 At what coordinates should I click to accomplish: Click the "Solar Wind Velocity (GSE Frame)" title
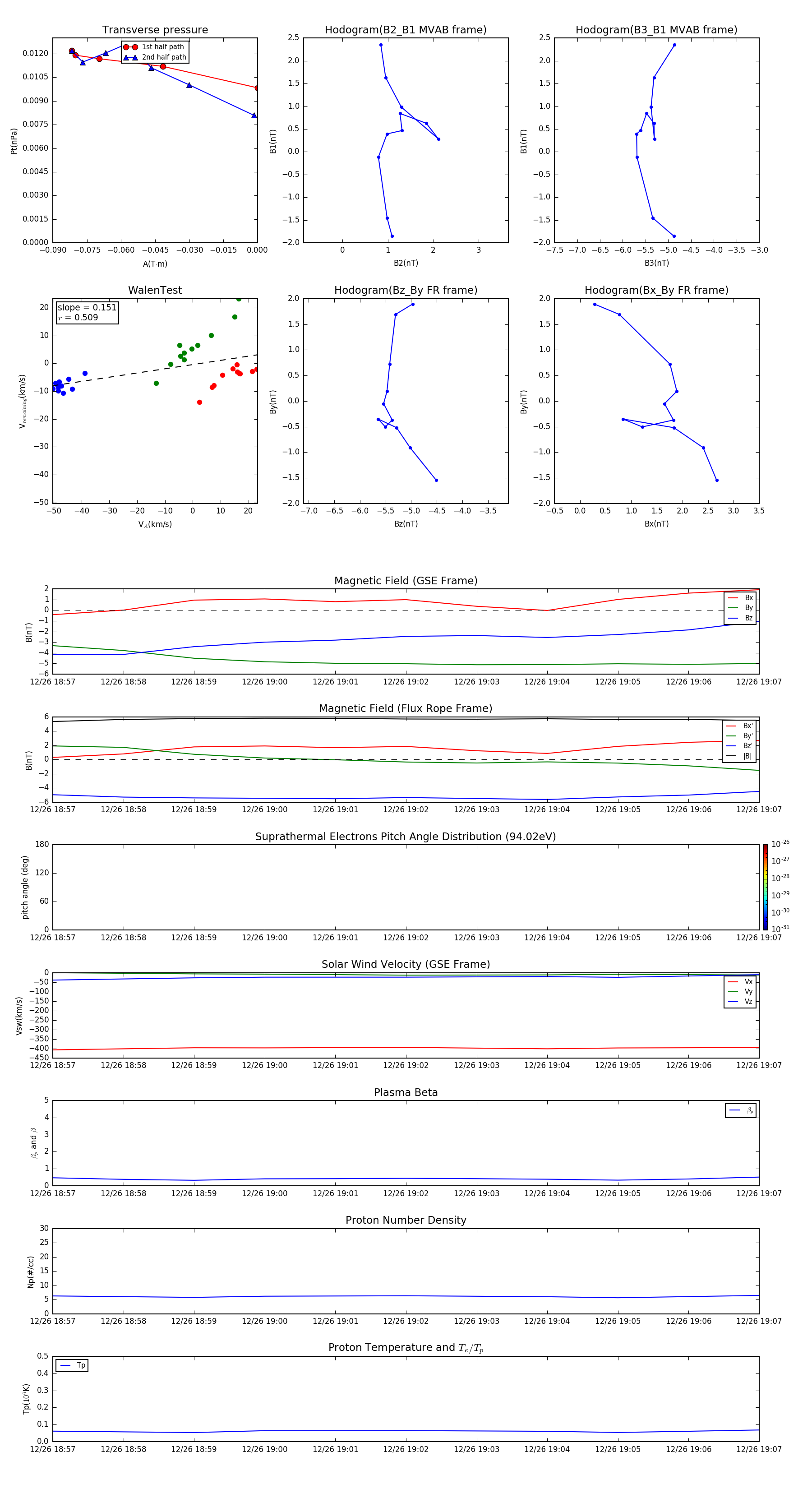point(406,965)
